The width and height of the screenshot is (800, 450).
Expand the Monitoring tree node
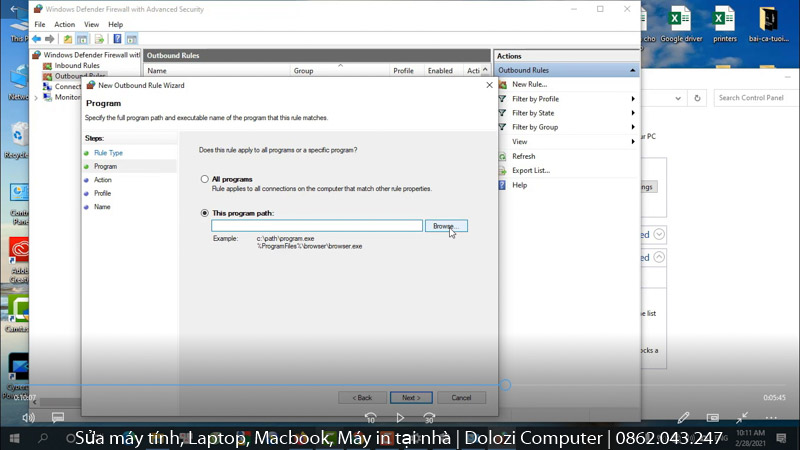(x=37, y=97)
